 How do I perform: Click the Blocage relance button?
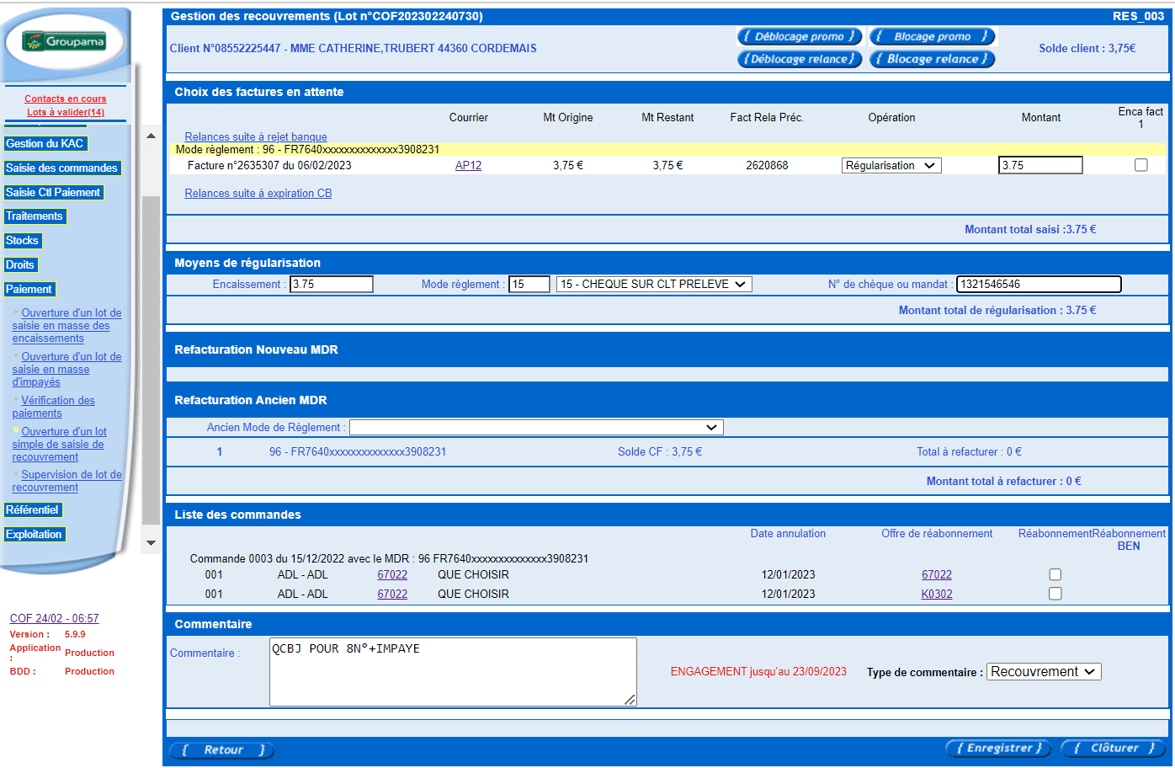[932, 58]
